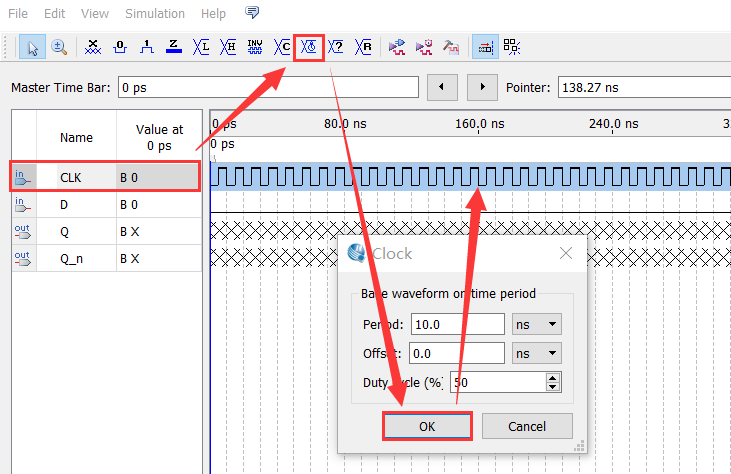The image size is (731, 474).
Task: Confirm clock settings with OK
Action: (x=427, y=426)
